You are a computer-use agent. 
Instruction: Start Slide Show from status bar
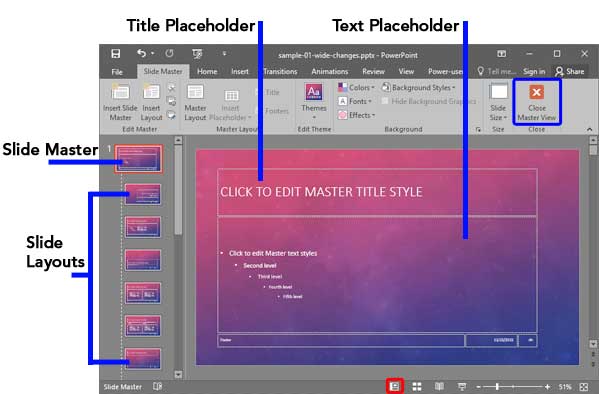pos(462,386)
